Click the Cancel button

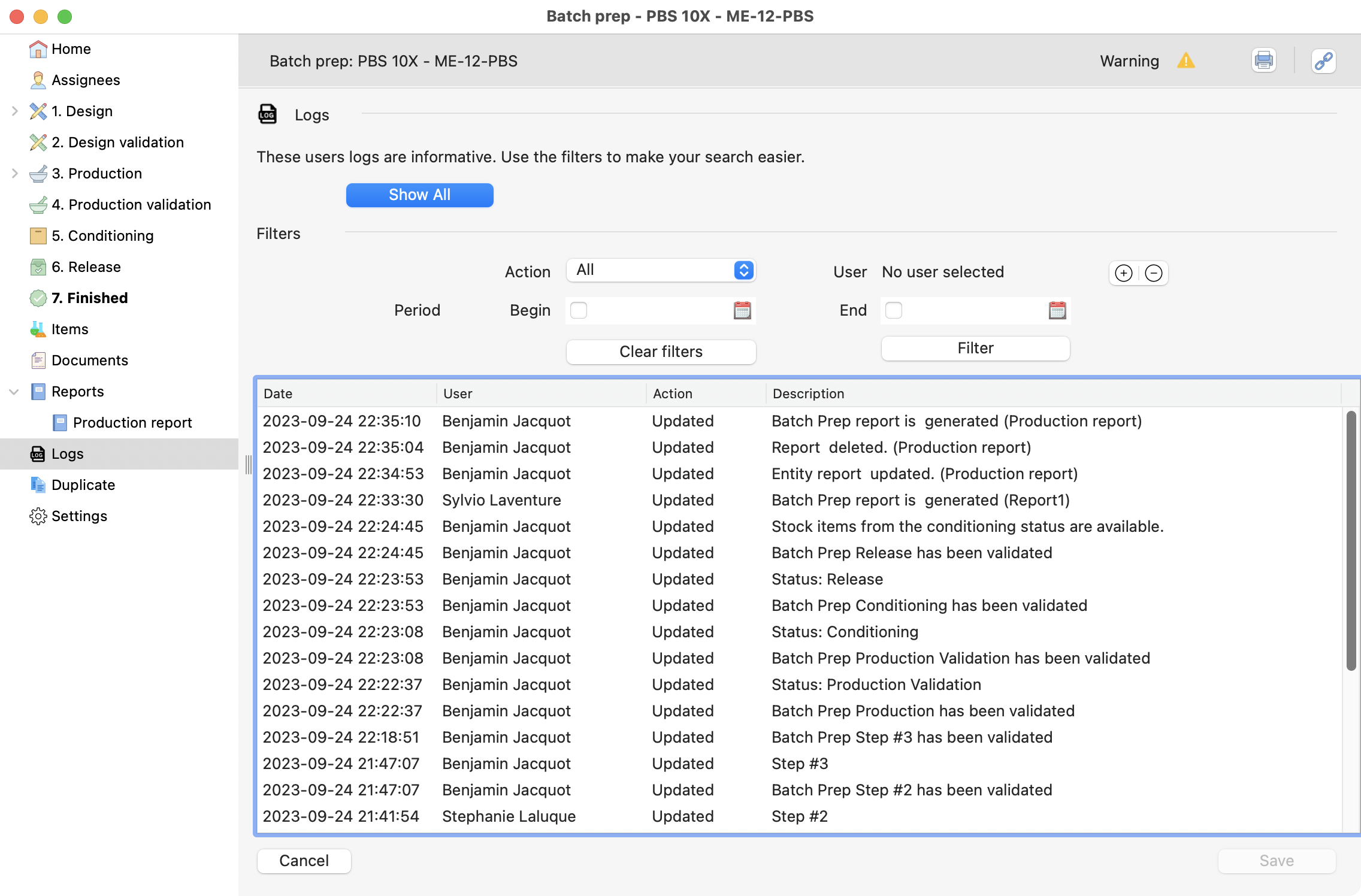[304, 861]
